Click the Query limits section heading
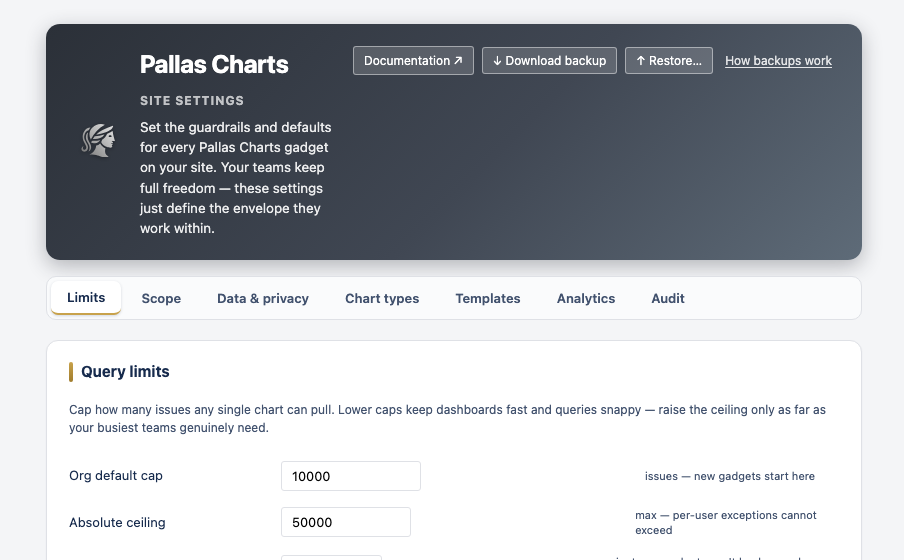904x560 pixels. pyautogui.click(x=125, y=371)
